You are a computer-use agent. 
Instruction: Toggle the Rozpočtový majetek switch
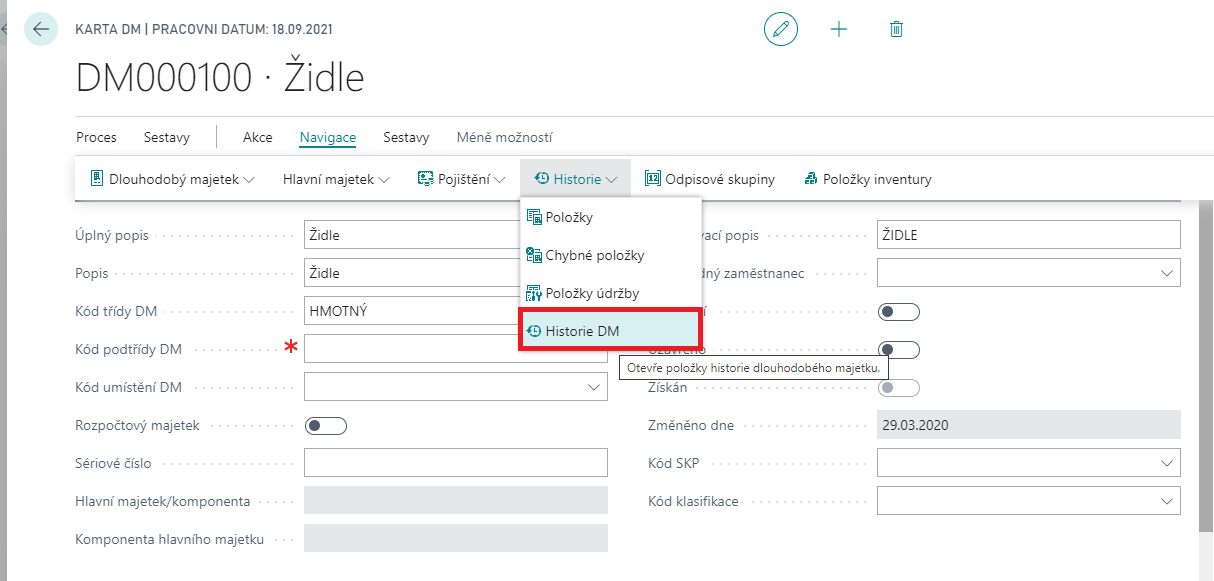325,426
